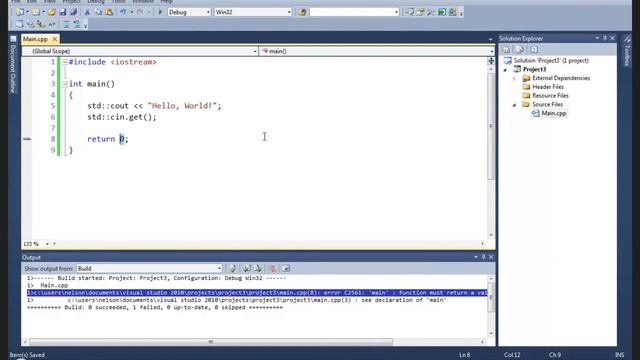Toggle auto-hide pin on Output panel
Screen dimensions: 640x360
483,257
